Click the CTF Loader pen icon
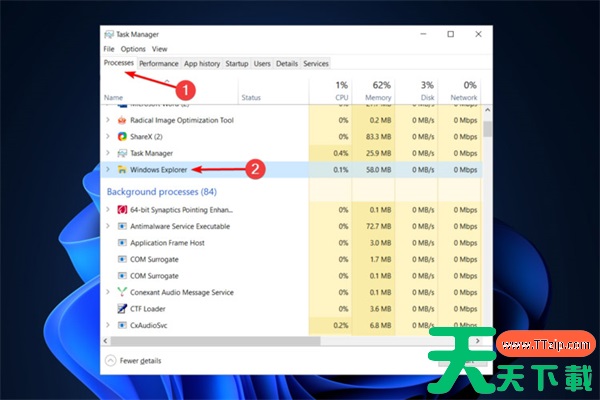Viewport: 600px width, 400px height. coord(121,309)
